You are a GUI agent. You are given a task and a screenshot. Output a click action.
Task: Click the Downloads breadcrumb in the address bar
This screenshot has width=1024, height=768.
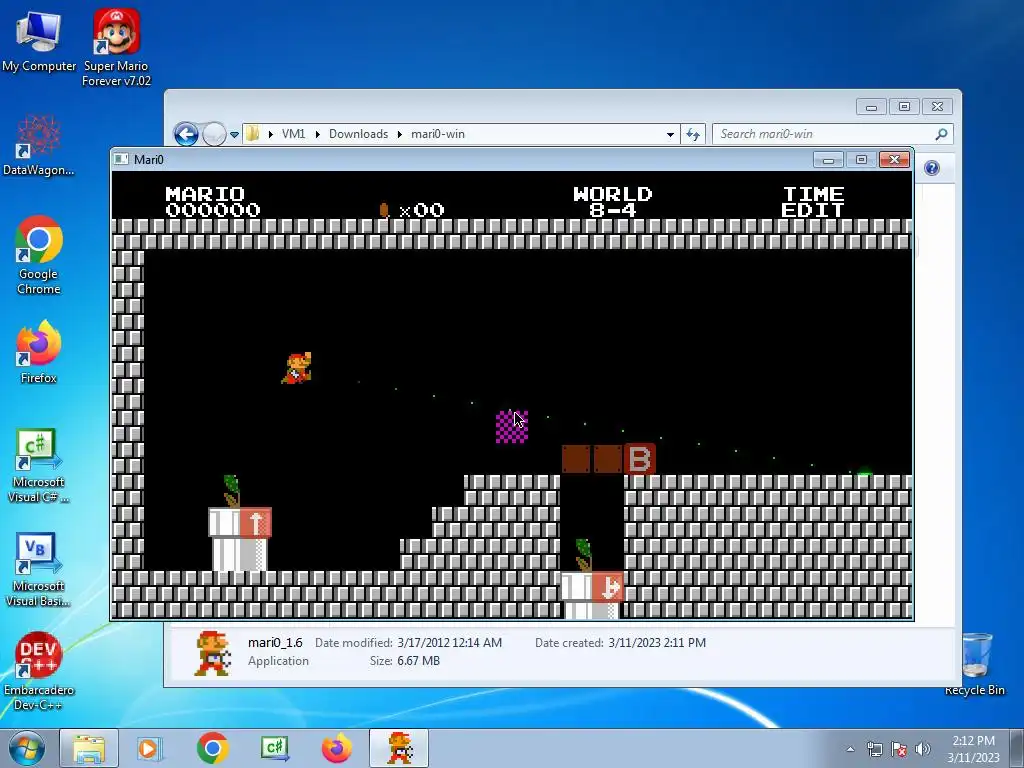pyautogui.click(x=358, y=134)
